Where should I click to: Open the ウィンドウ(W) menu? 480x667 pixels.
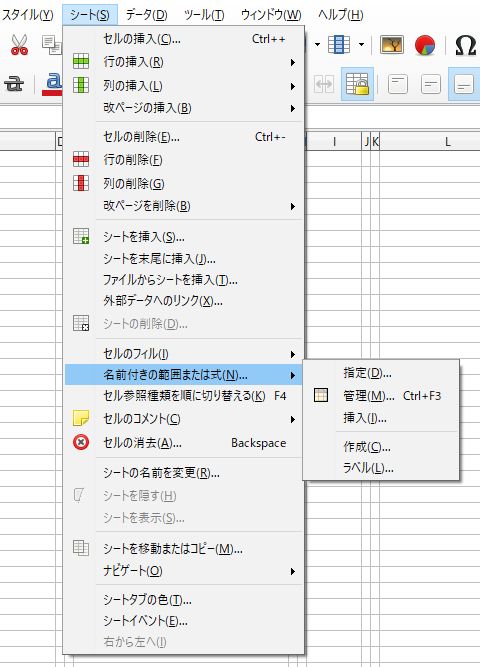point(271,15)
